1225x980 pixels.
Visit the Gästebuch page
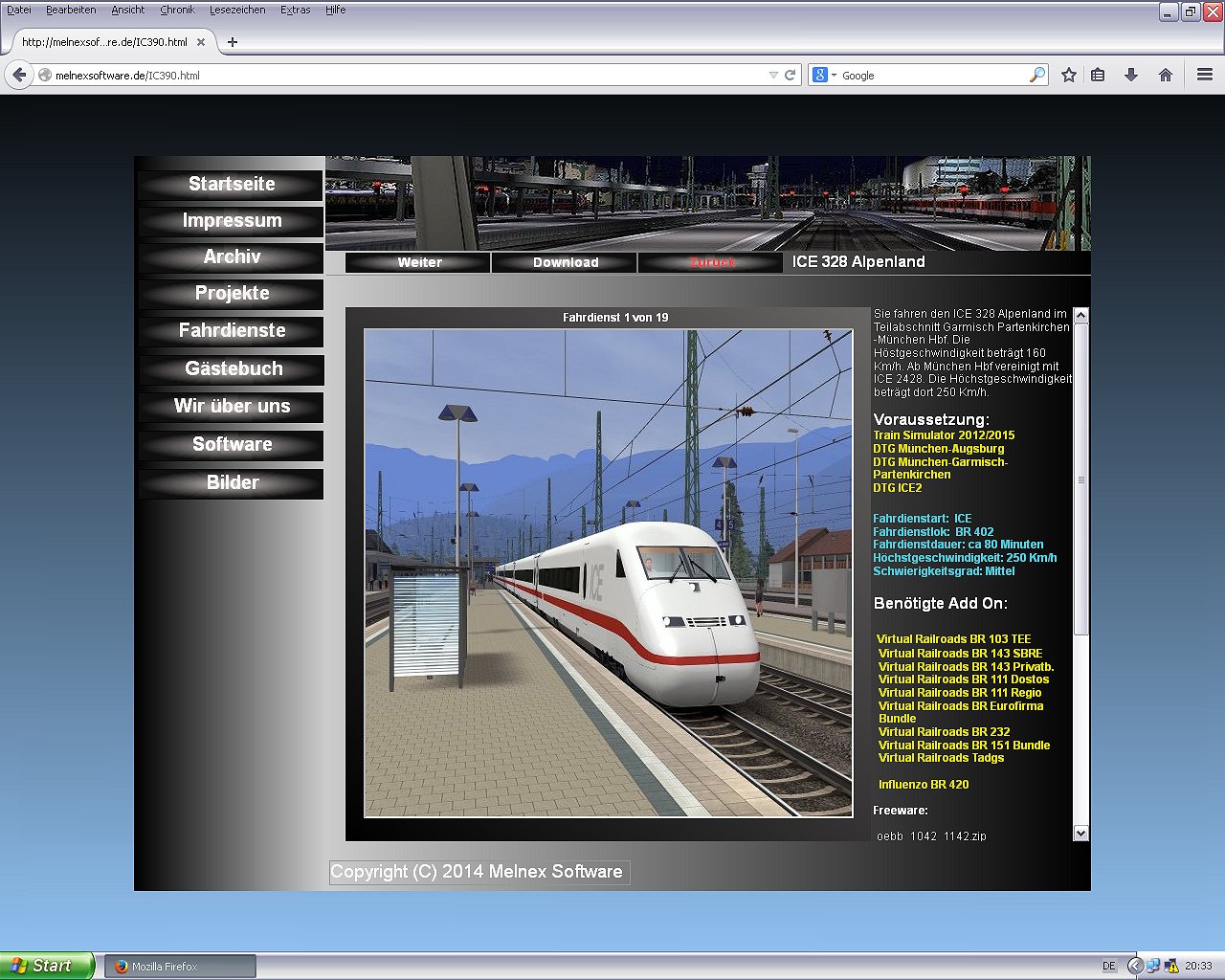[232, 369]
